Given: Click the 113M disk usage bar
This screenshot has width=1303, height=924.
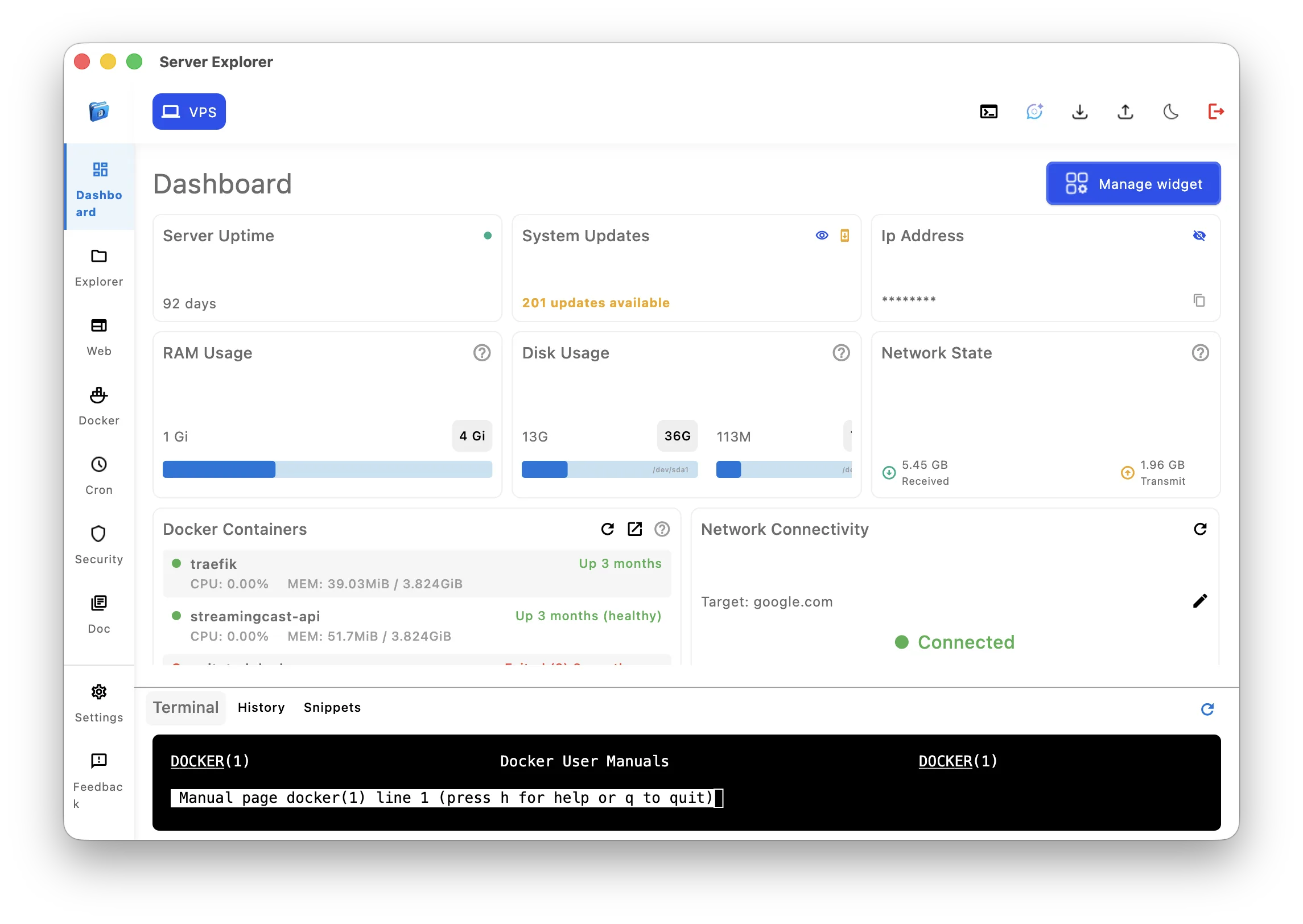Looking at the screenshot, I should (784, 469).
